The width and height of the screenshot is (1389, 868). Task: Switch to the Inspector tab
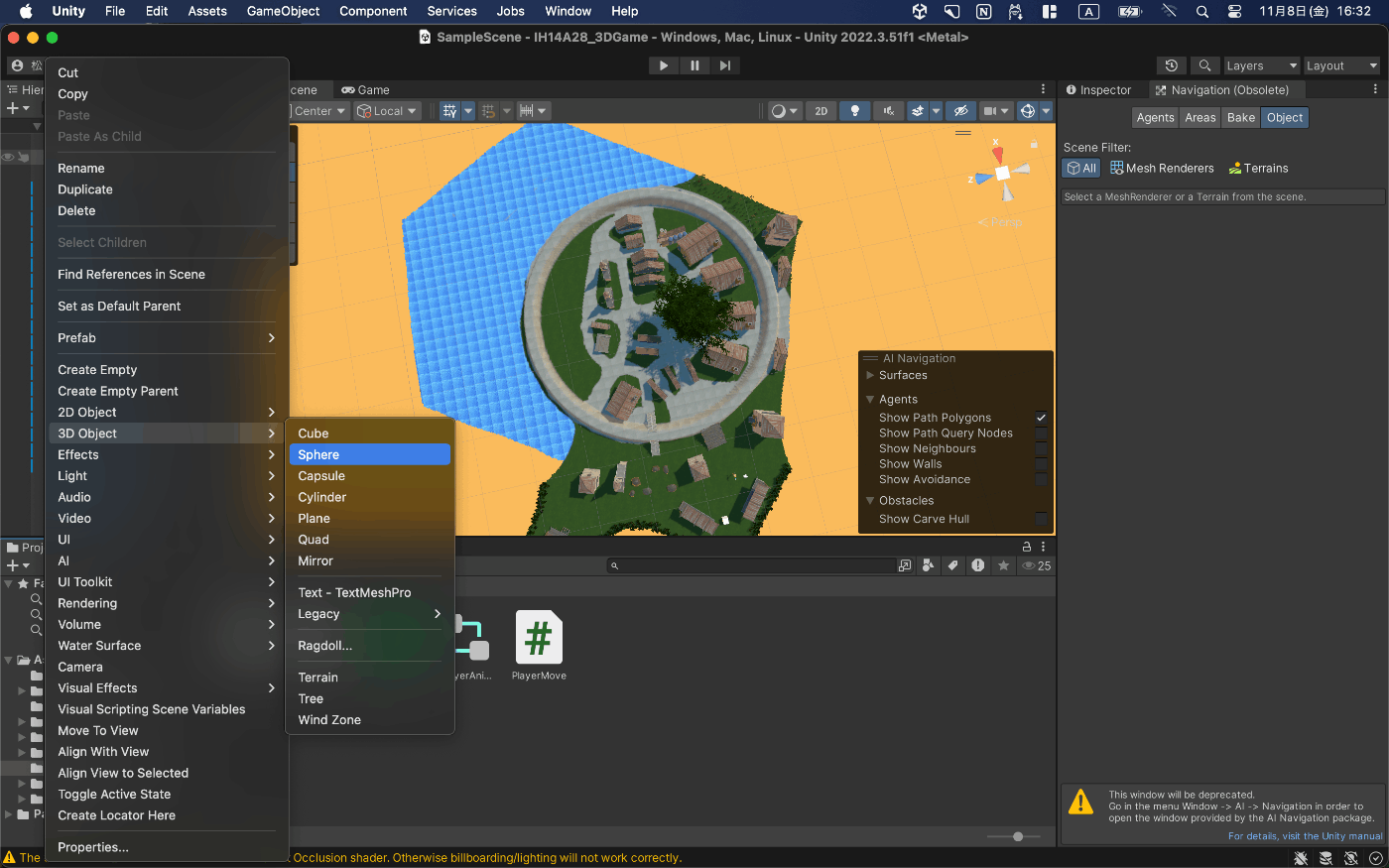click(1098, 89)
